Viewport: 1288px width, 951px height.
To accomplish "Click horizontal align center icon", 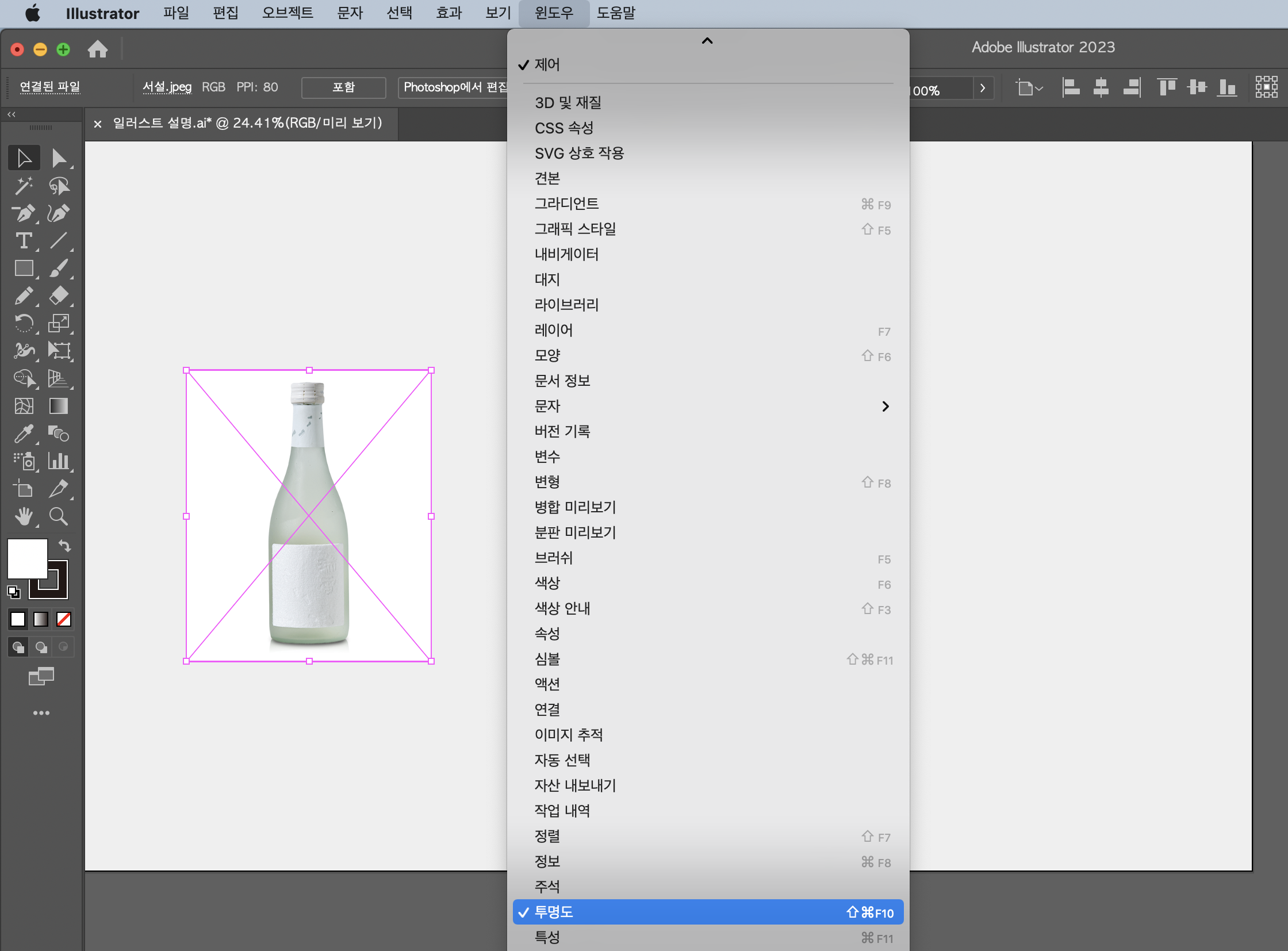I will tap(1101, 87).
